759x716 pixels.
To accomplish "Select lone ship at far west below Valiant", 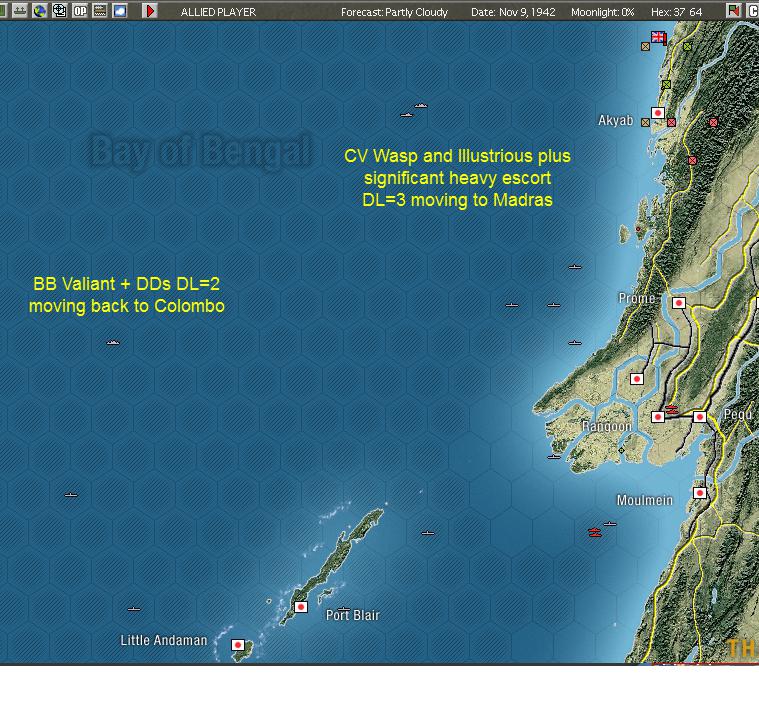I will 71,495.
